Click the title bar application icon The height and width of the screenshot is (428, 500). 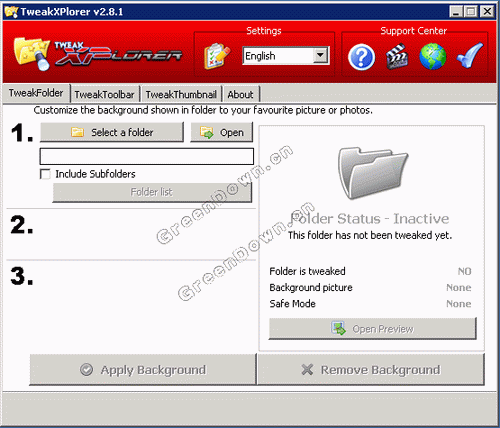pos(11,12)
